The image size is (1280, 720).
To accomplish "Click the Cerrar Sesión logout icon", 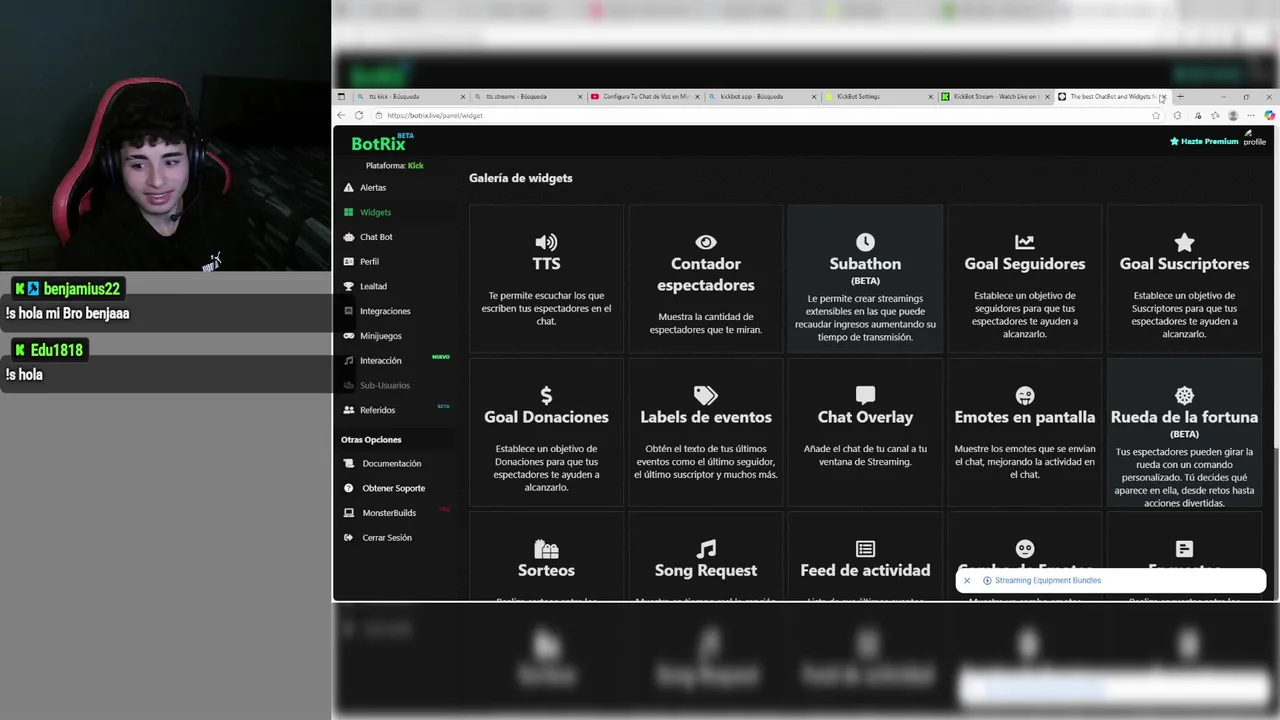I will pos(348,538).
